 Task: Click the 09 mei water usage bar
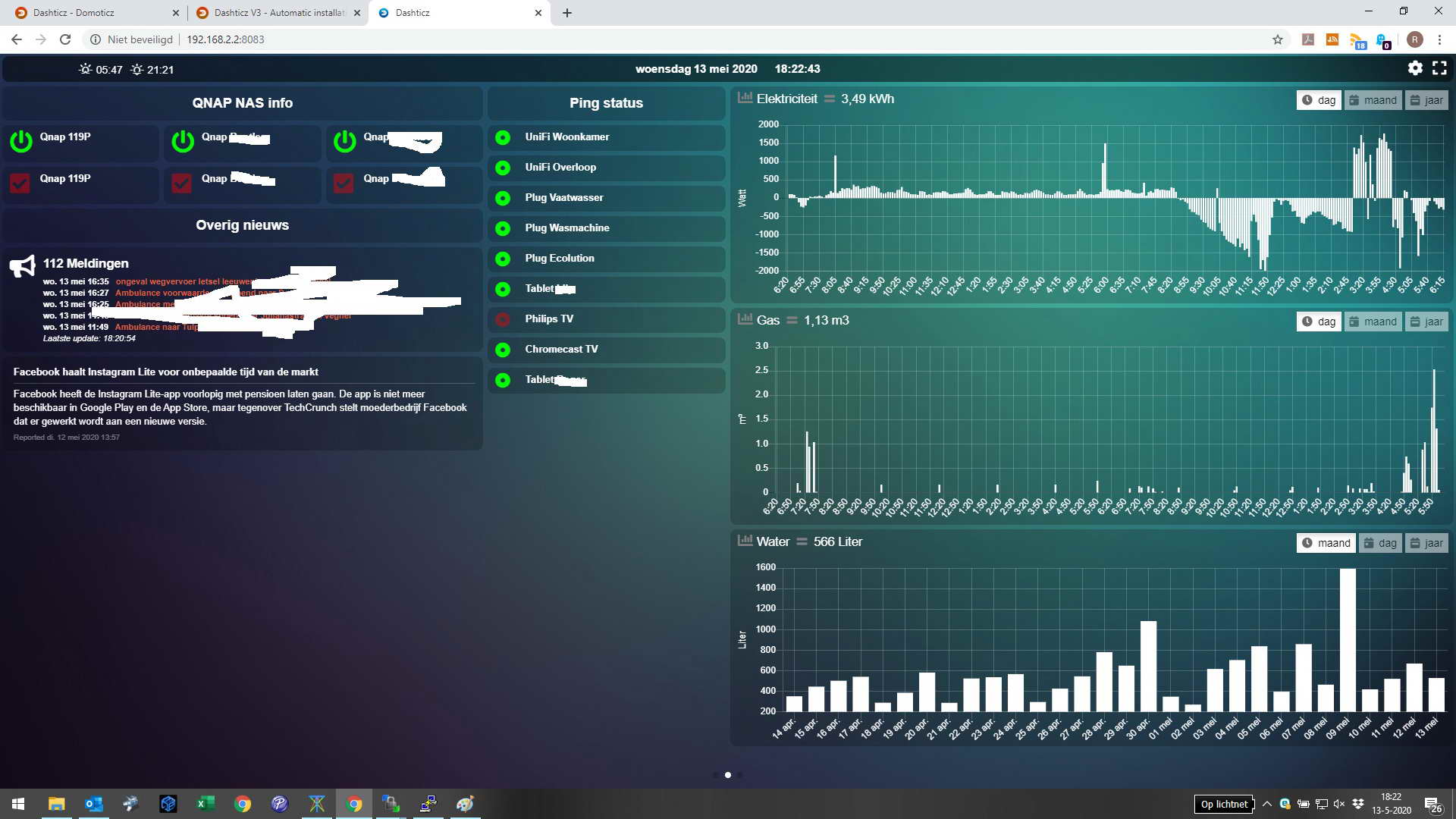pos(1348,639)
